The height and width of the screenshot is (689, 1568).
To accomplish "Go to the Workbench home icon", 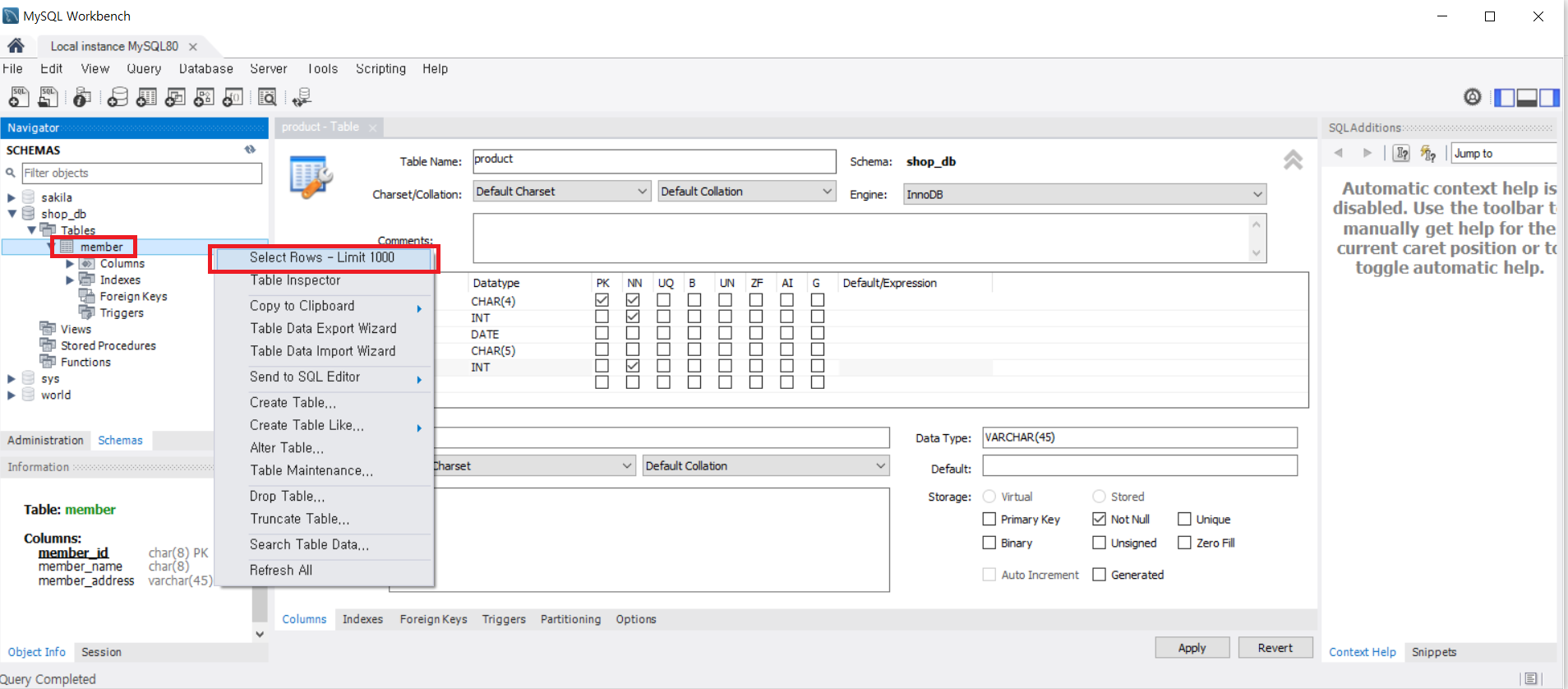I will point(16,46).
